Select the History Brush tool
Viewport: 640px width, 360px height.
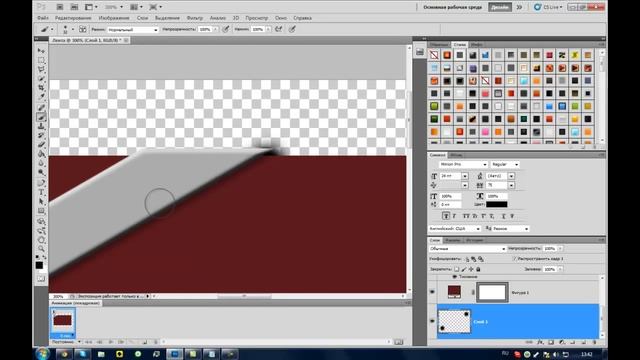41,136
